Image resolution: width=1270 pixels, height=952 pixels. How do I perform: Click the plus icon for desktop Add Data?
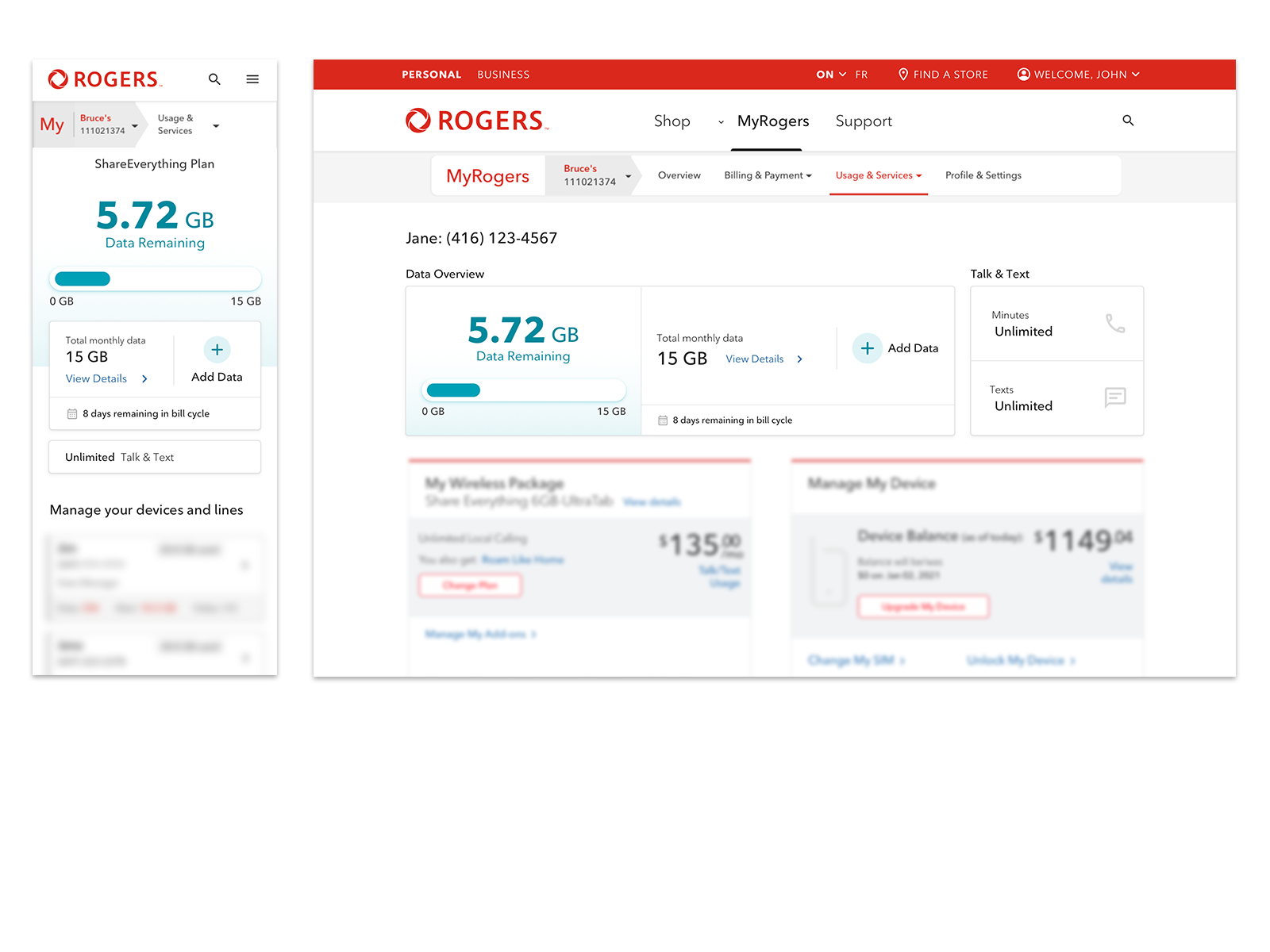(868, 348)
